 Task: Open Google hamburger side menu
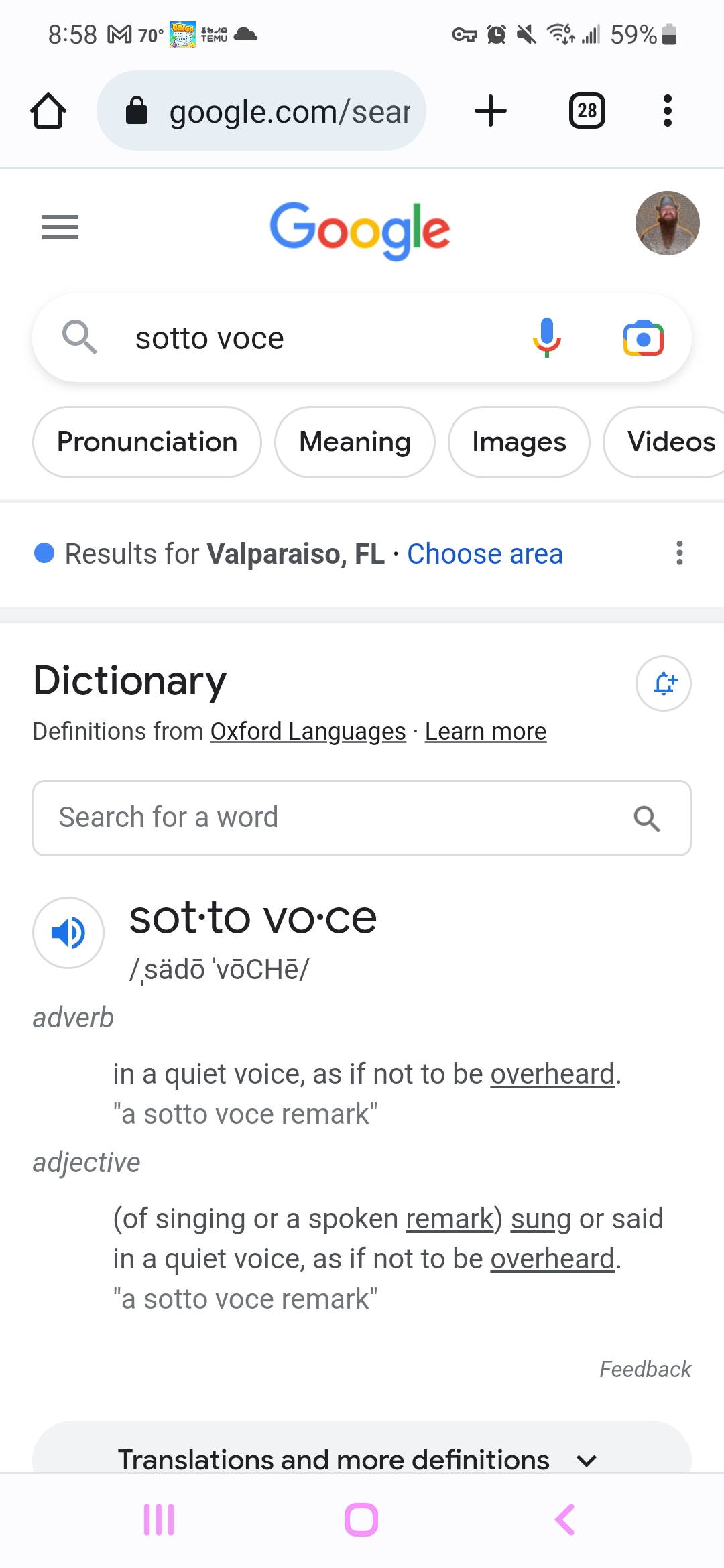click(x=60, y=227)
